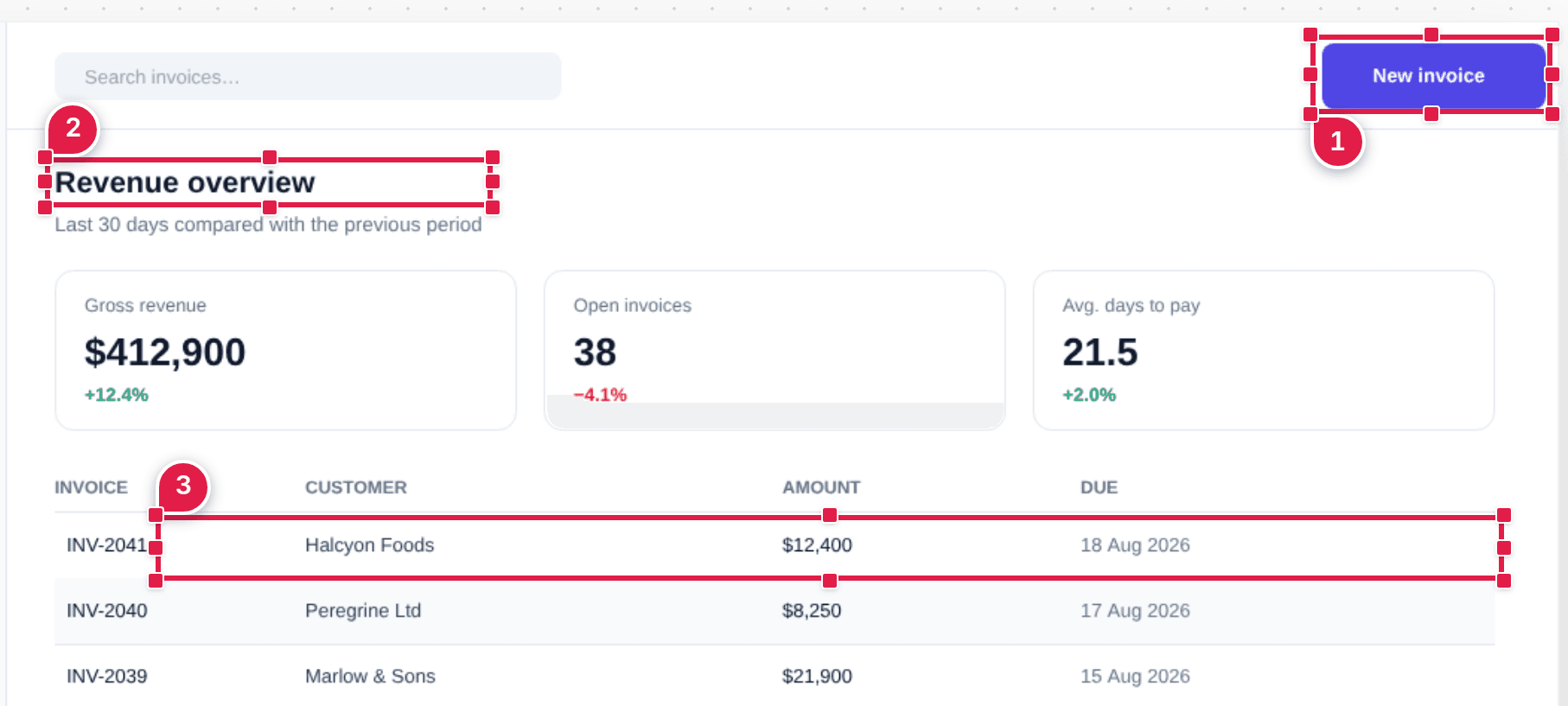The image size is (1568, 706).
Task: Select annotation marker number 3
Action: [183, 486]
